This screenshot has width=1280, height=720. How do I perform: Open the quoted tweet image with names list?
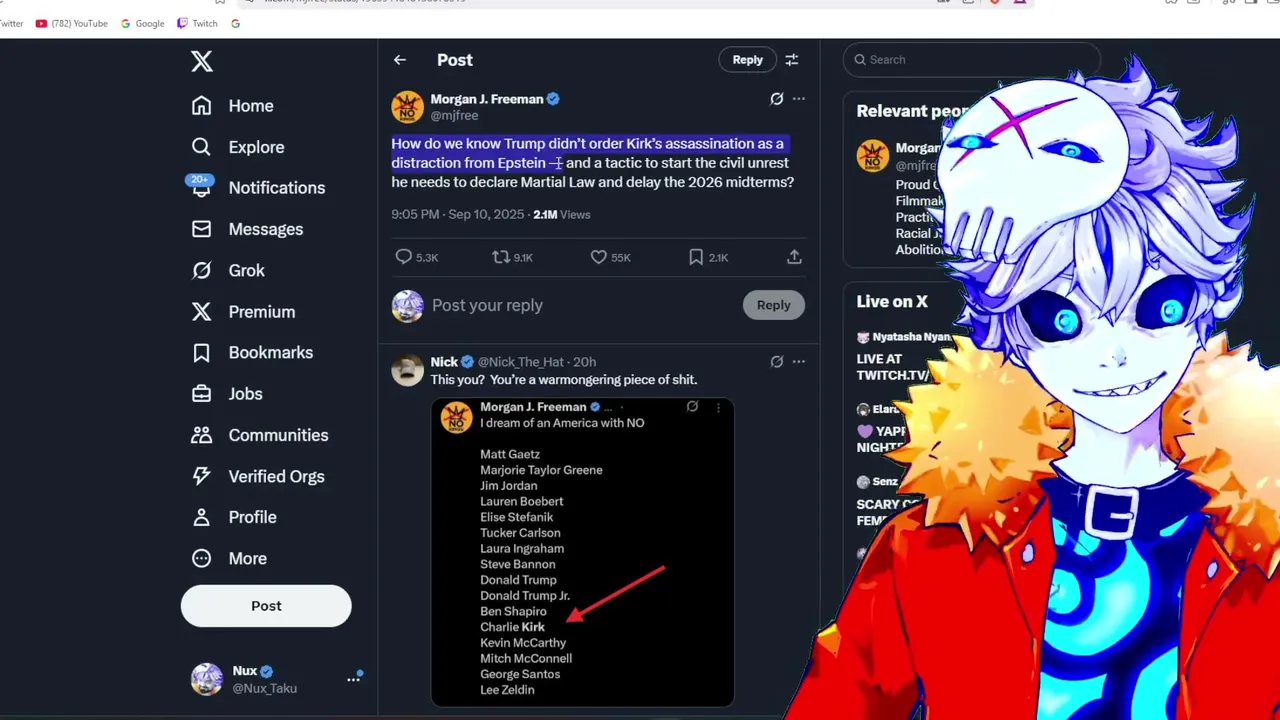pos(583,552)
